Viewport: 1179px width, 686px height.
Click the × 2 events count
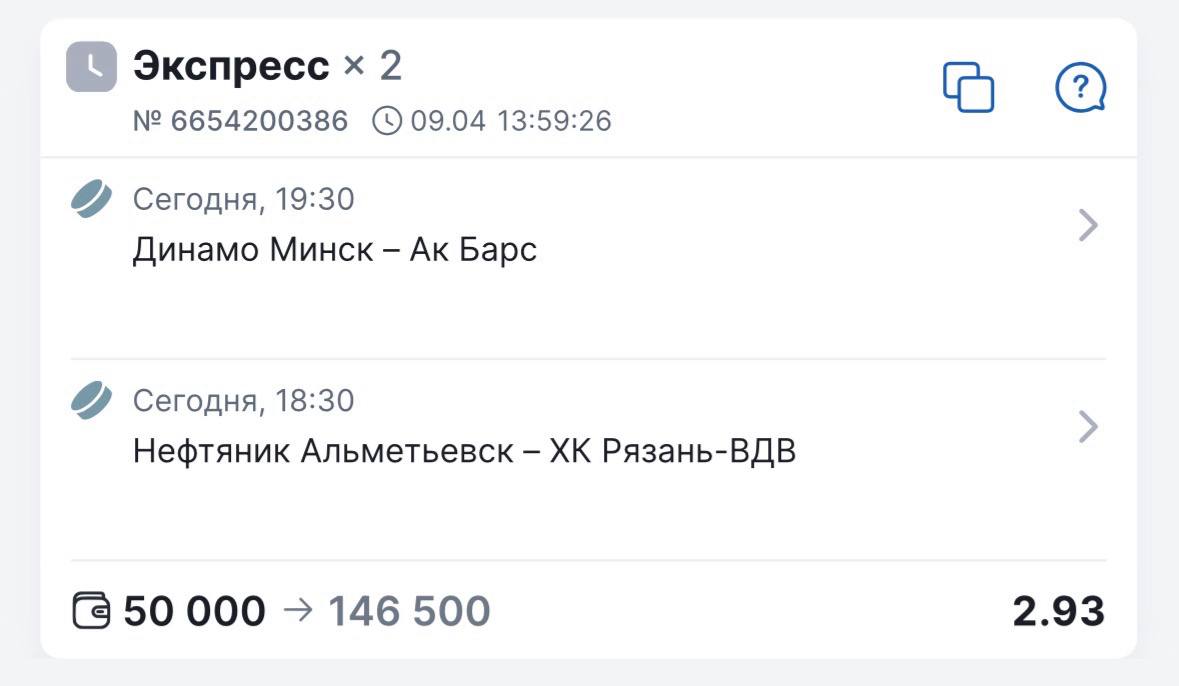coord(372,67)
